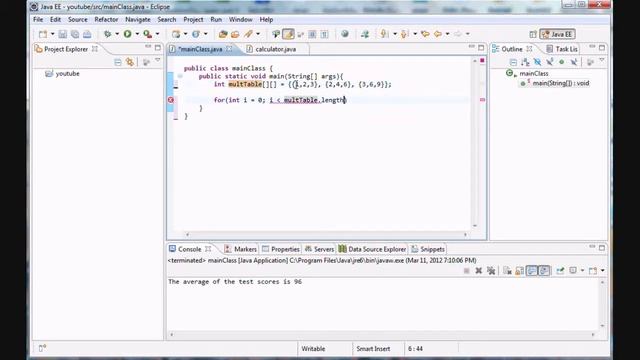The height and width of the screenshot is (360, 640).
Task: Open the Project menu
Action: (193, 20)
